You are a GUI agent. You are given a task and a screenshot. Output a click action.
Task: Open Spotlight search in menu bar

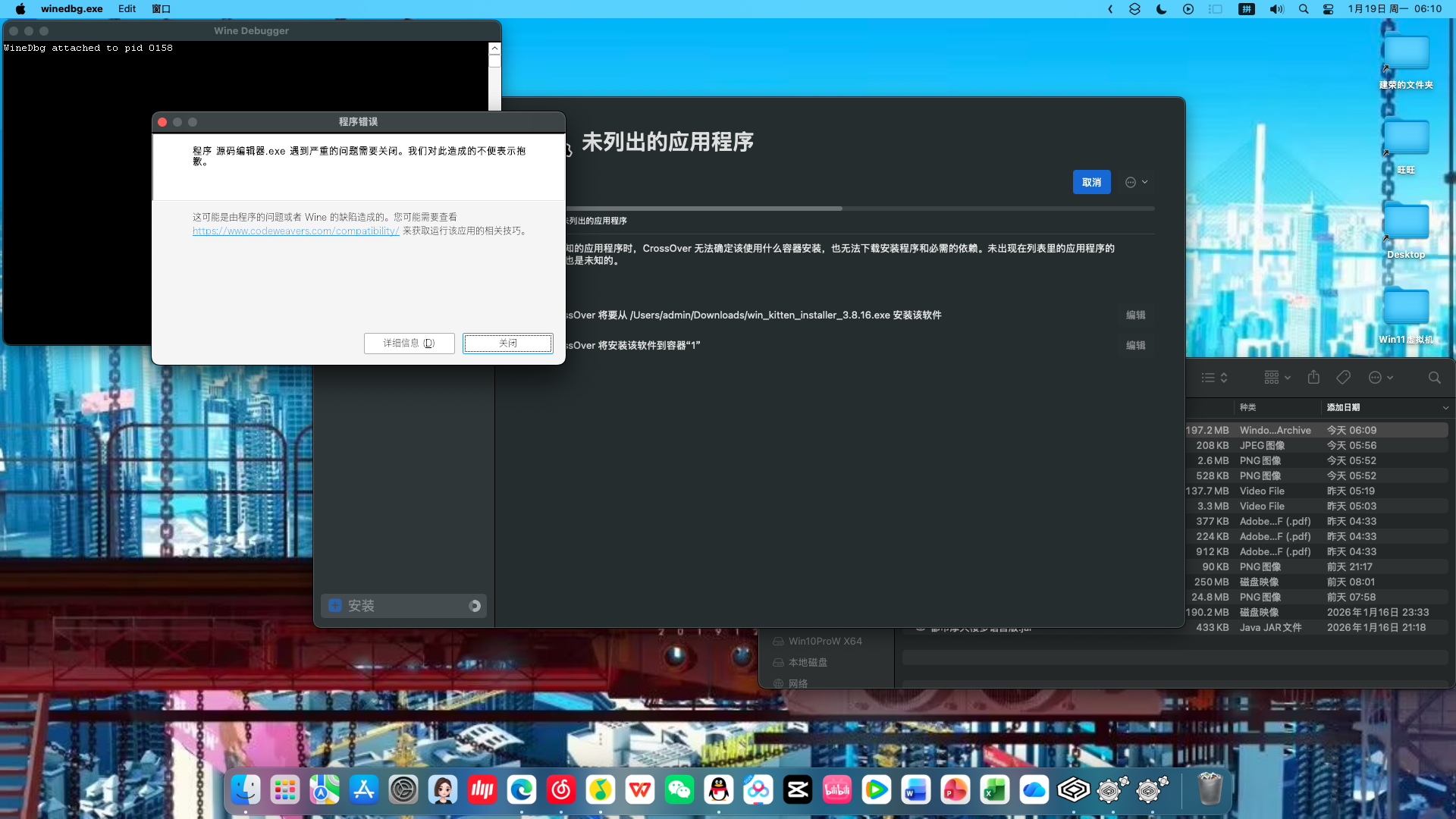tap(1304, 9)
